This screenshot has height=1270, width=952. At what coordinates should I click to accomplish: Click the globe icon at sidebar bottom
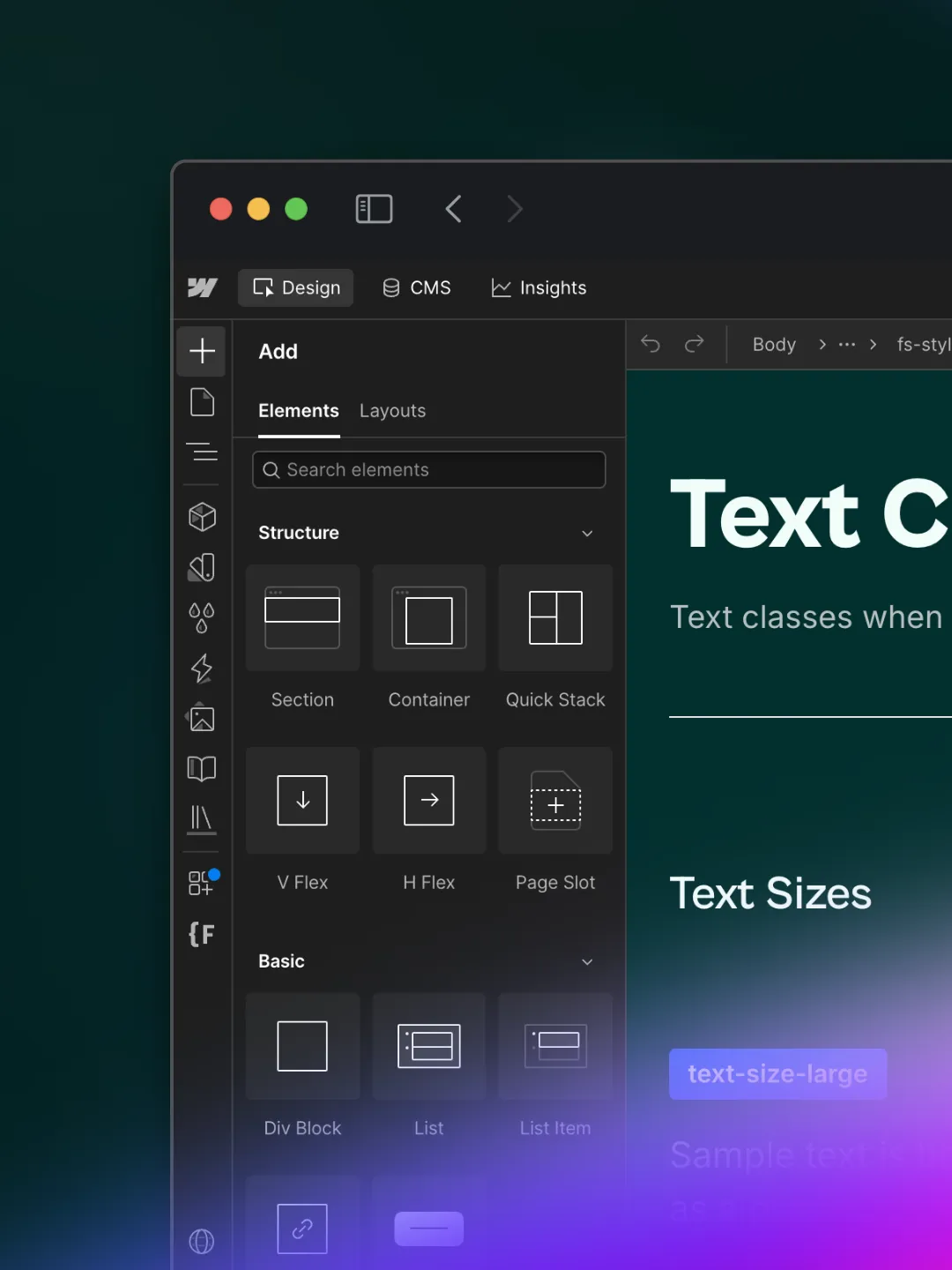(202, 1242)
